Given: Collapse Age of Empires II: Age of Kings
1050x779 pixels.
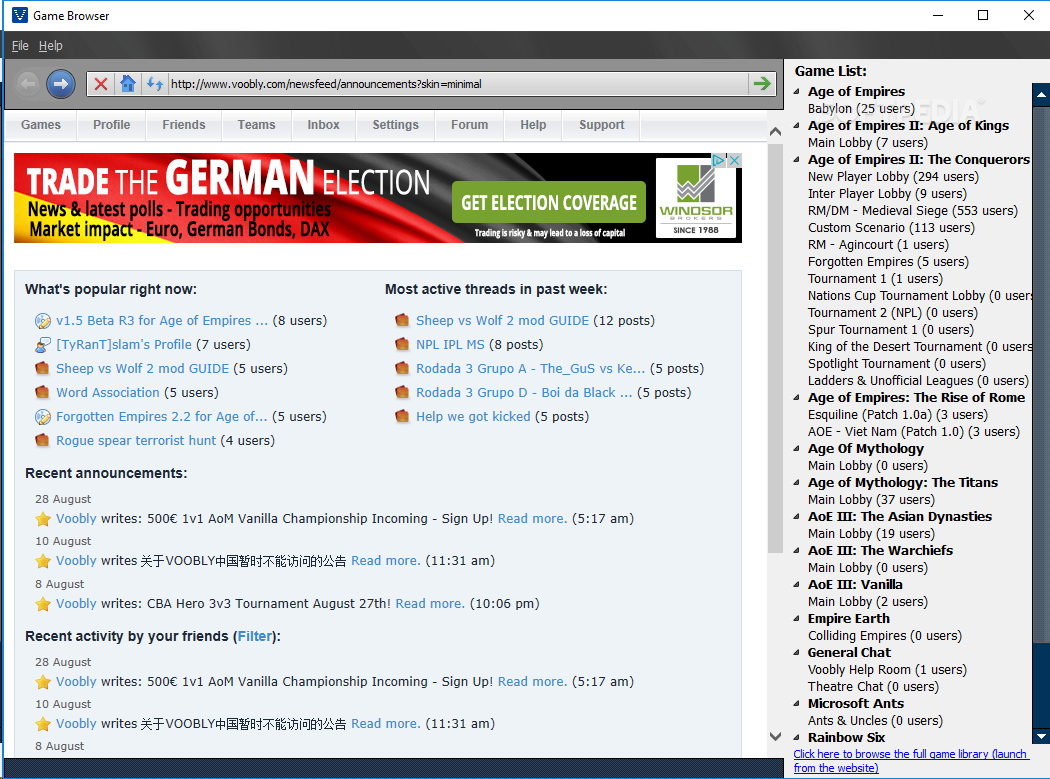Looking at the screenshot, I should [x=797, y=126].
